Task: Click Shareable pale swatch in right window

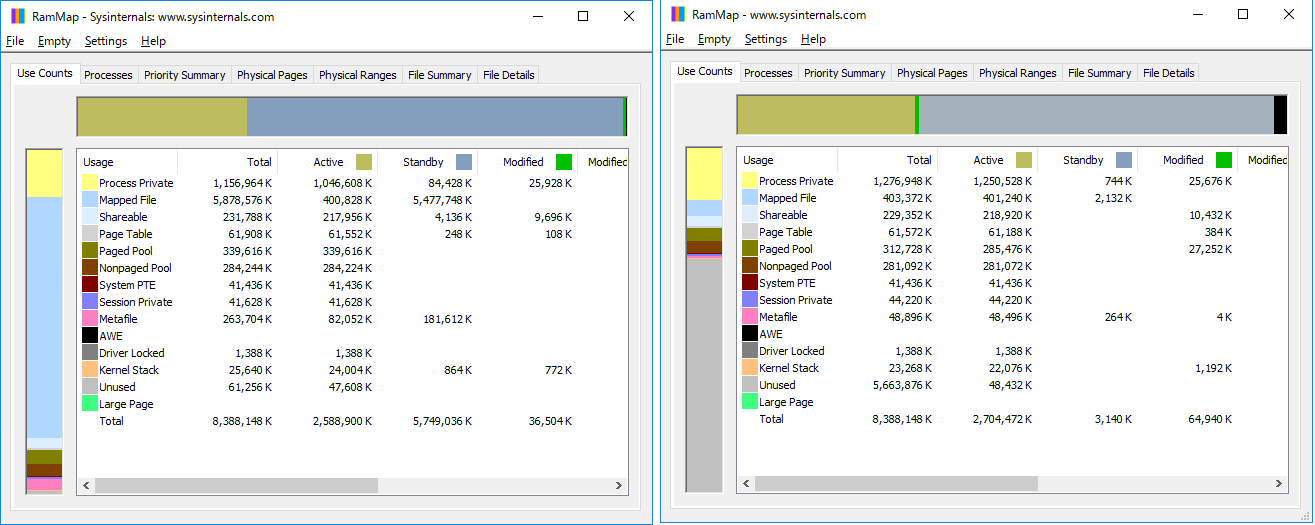Action: point(750,215)
